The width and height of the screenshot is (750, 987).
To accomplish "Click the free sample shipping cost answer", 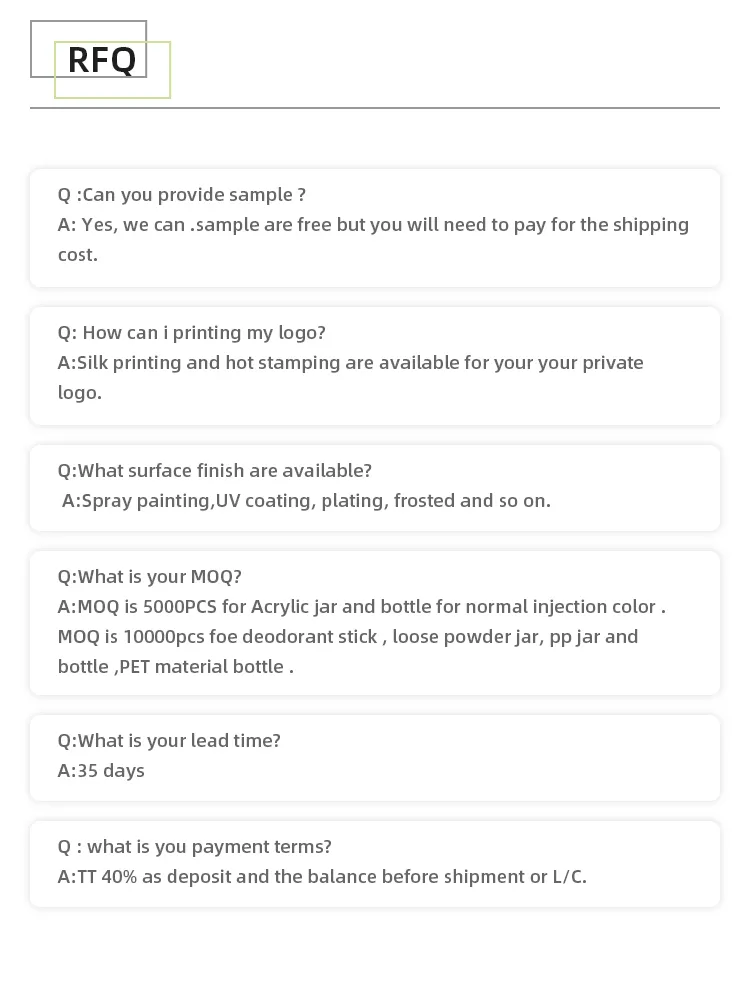I will [x=373, y=240].
